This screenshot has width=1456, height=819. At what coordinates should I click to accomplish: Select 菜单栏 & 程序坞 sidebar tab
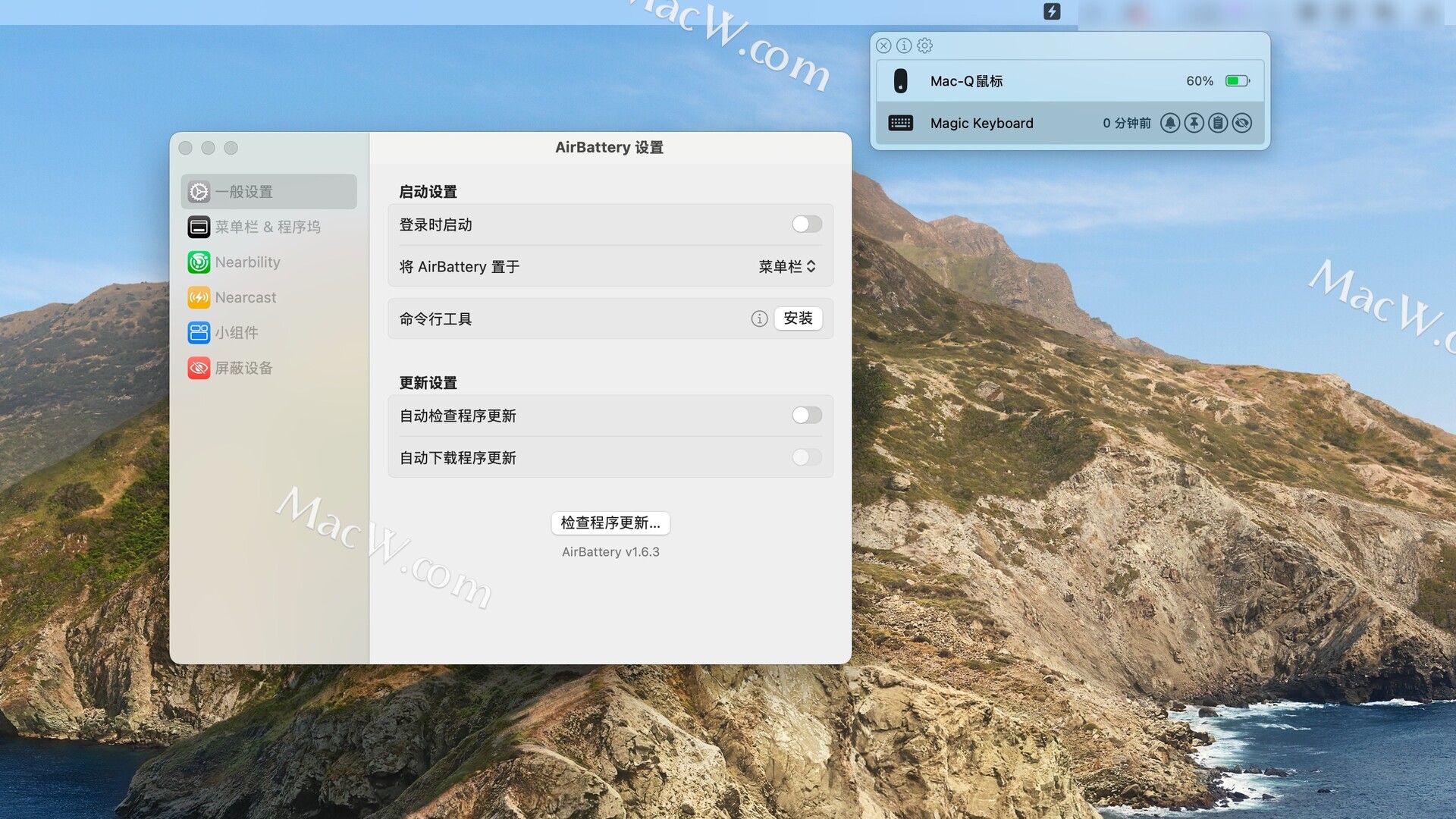(268, 227)
